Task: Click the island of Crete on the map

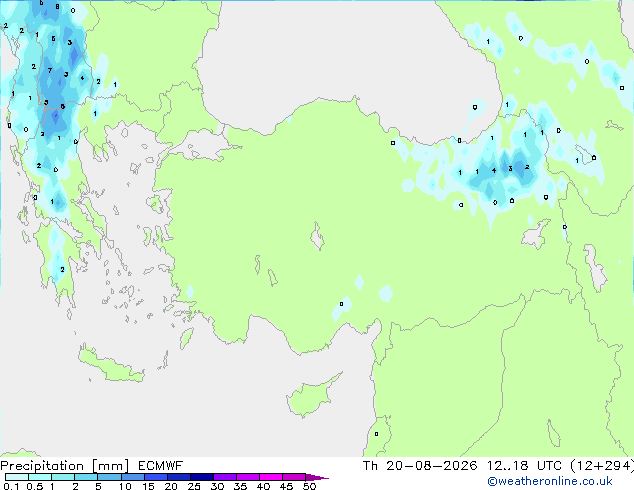Action: click(x=110, y=365)
